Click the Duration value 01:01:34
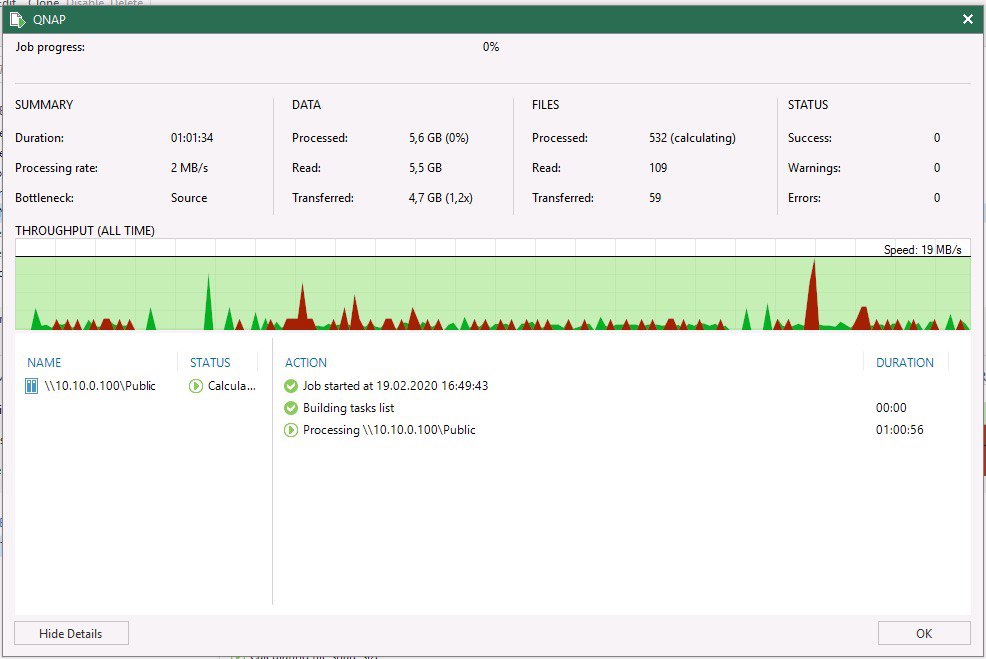 192,138
